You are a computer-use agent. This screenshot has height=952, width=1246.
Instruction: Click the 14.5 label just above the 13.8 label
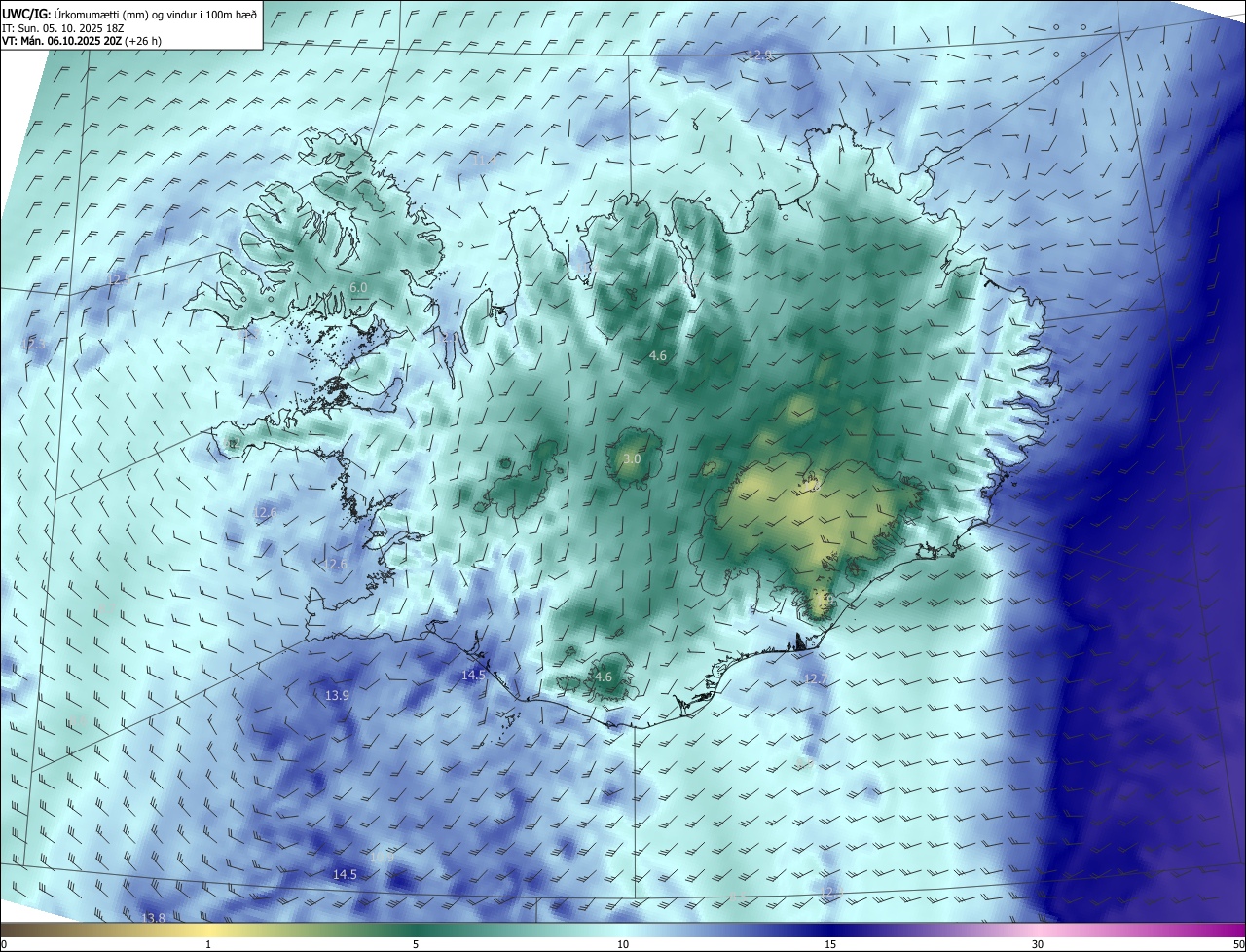point(345,875)
